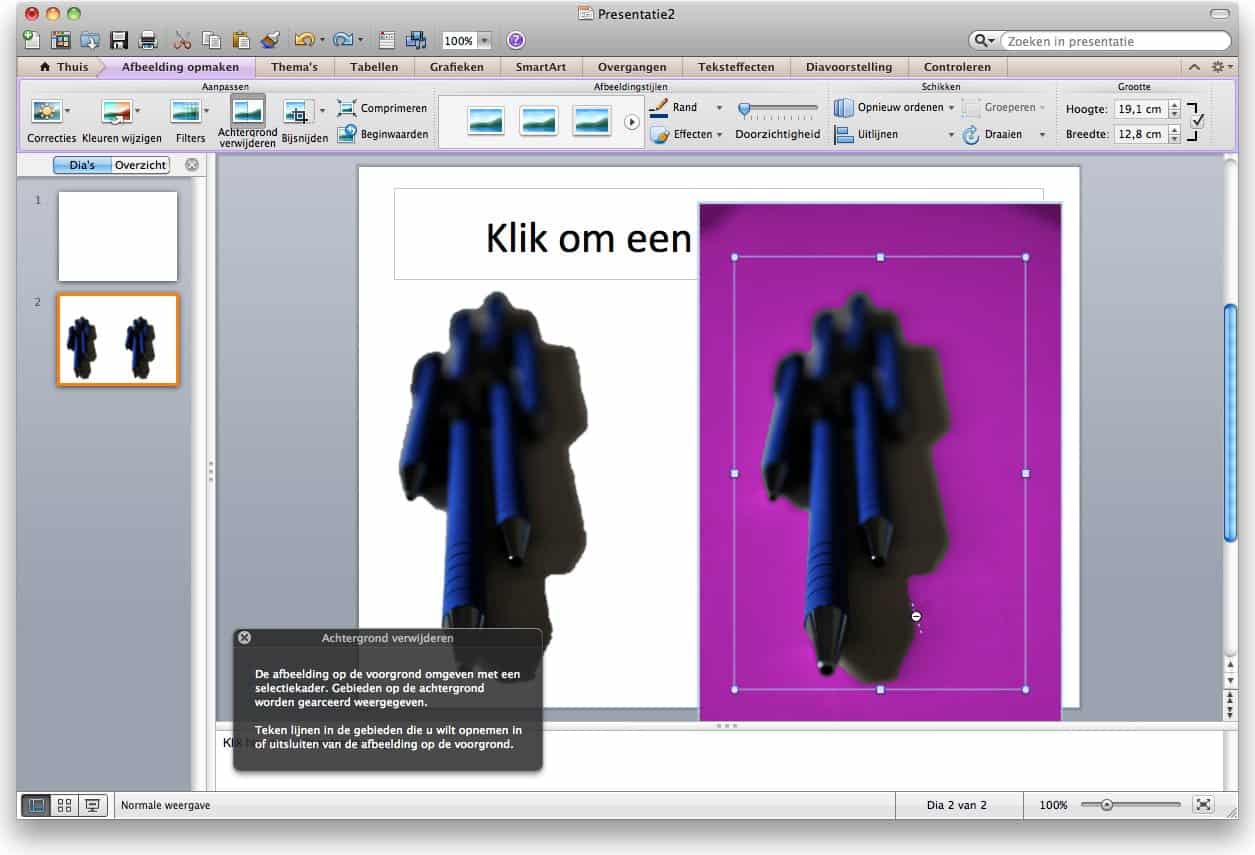Image resolution: width=1255 pixels, height=855 pixels.
Task: Open the ribbon settings gear menu
Action: tap(1220, 67)
